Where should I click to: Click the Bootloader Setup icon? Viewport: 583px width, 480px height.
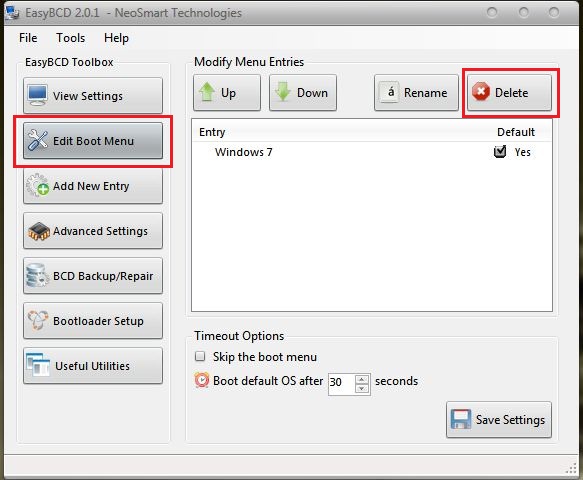pyautogui.click(x=38, y=320)
